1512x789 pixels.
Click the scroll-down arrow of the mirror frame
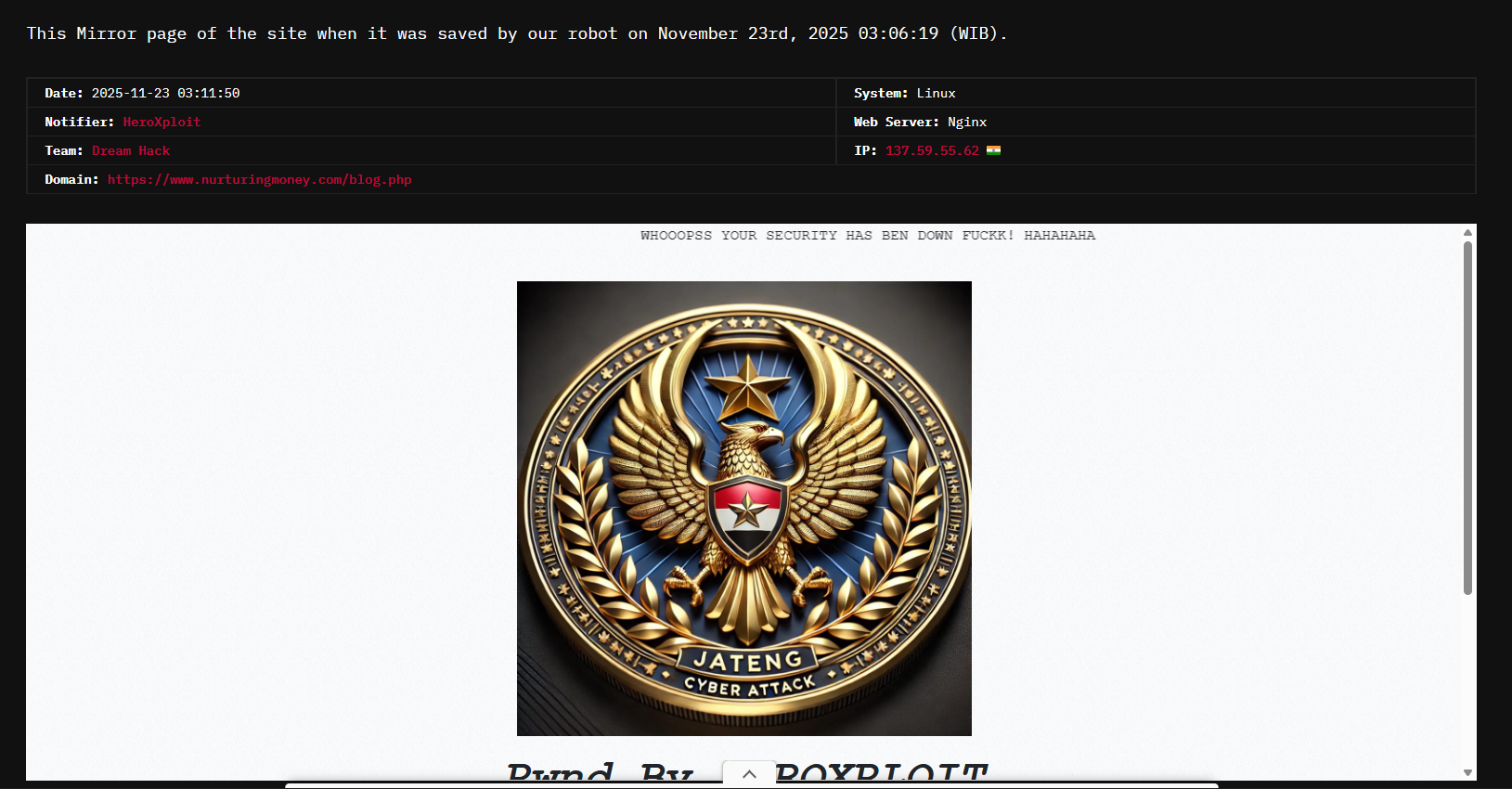1467,772
